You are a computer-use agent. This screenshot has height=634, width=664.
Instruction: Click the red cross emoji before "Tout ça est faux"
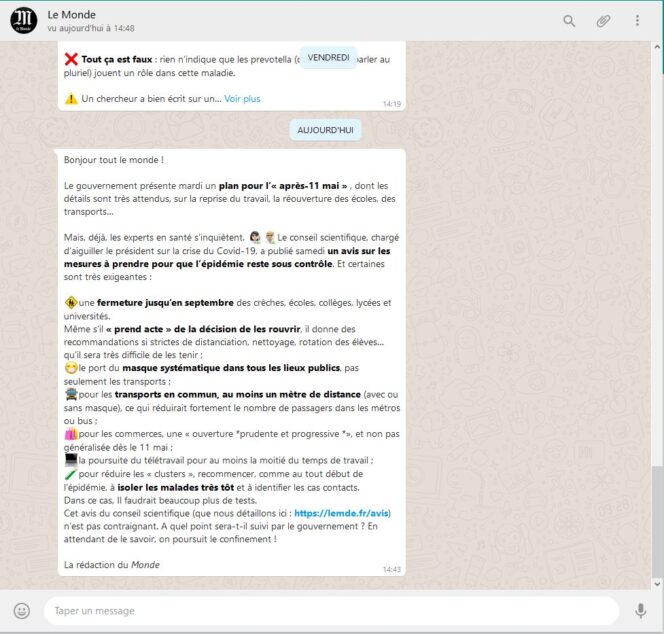[71, 59]
